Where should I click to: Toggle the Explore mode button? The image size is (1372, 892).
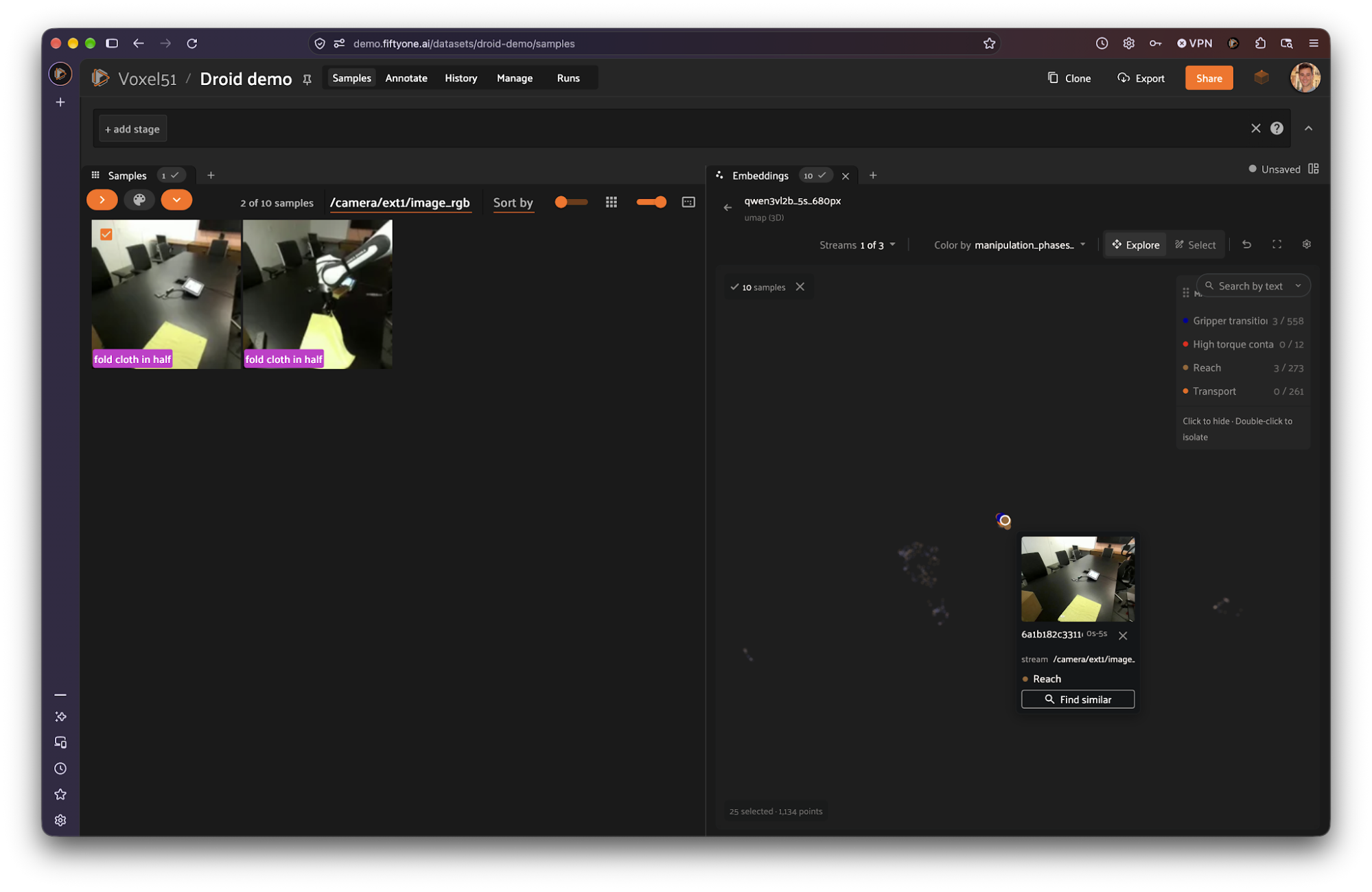click(x=1135, y=245)
